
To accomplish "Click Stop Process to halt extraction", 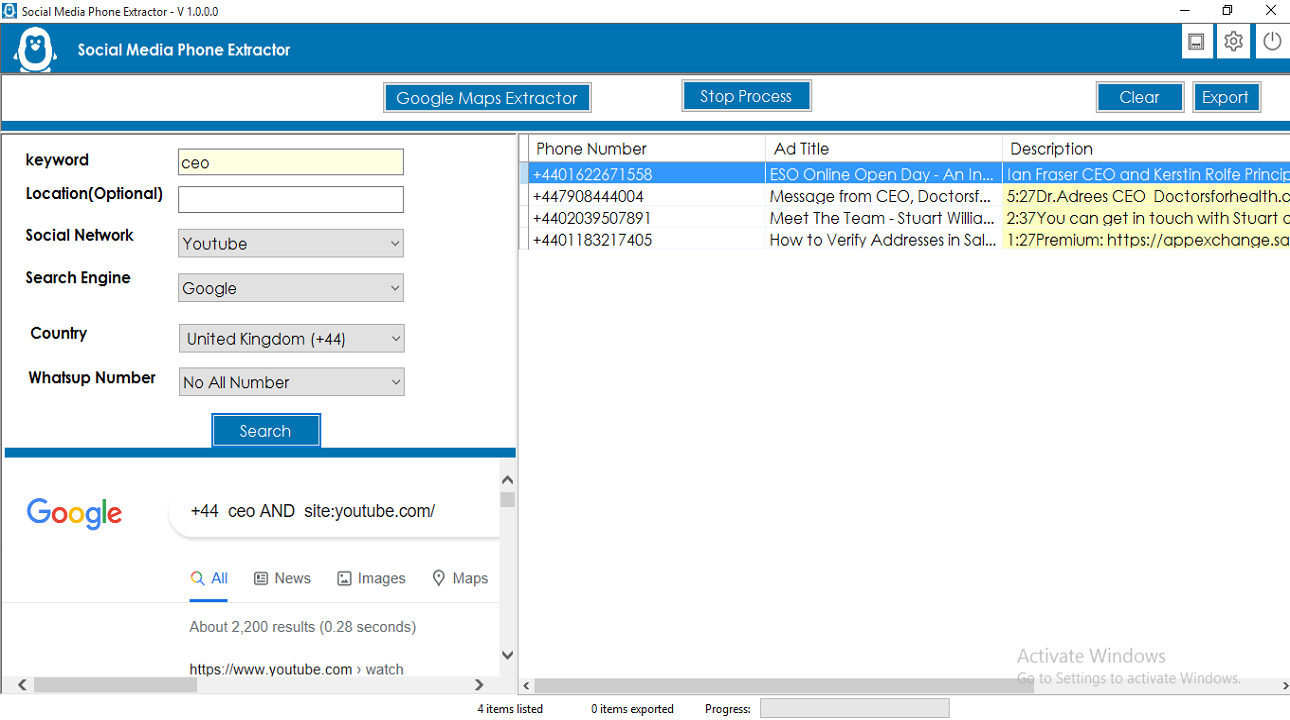I will pos(746,95).
